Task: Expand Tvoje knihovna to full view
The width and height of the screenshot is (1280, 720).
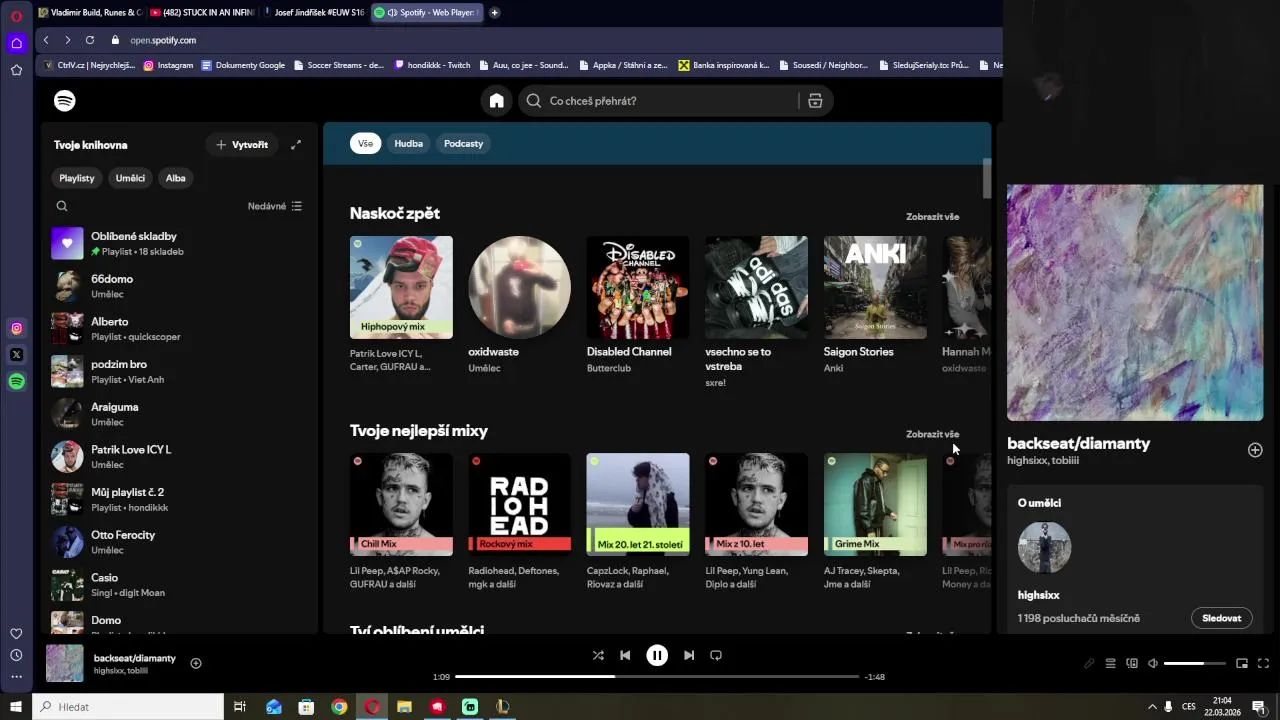Action: coord(296,145)
